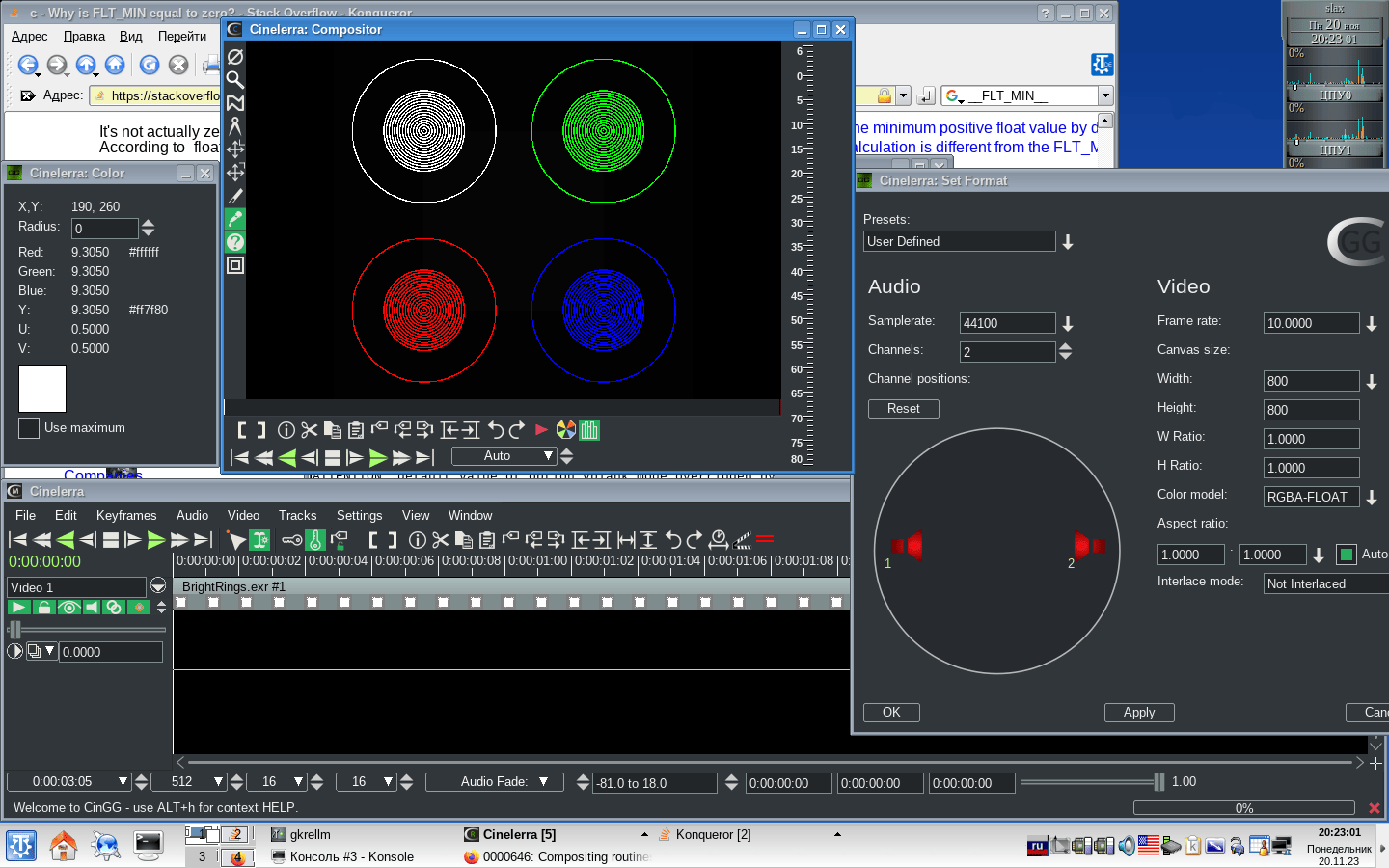Click the undo arrow in main timeline toolbar
This screenshot has width=1389, height=868.
click(672, 540)
